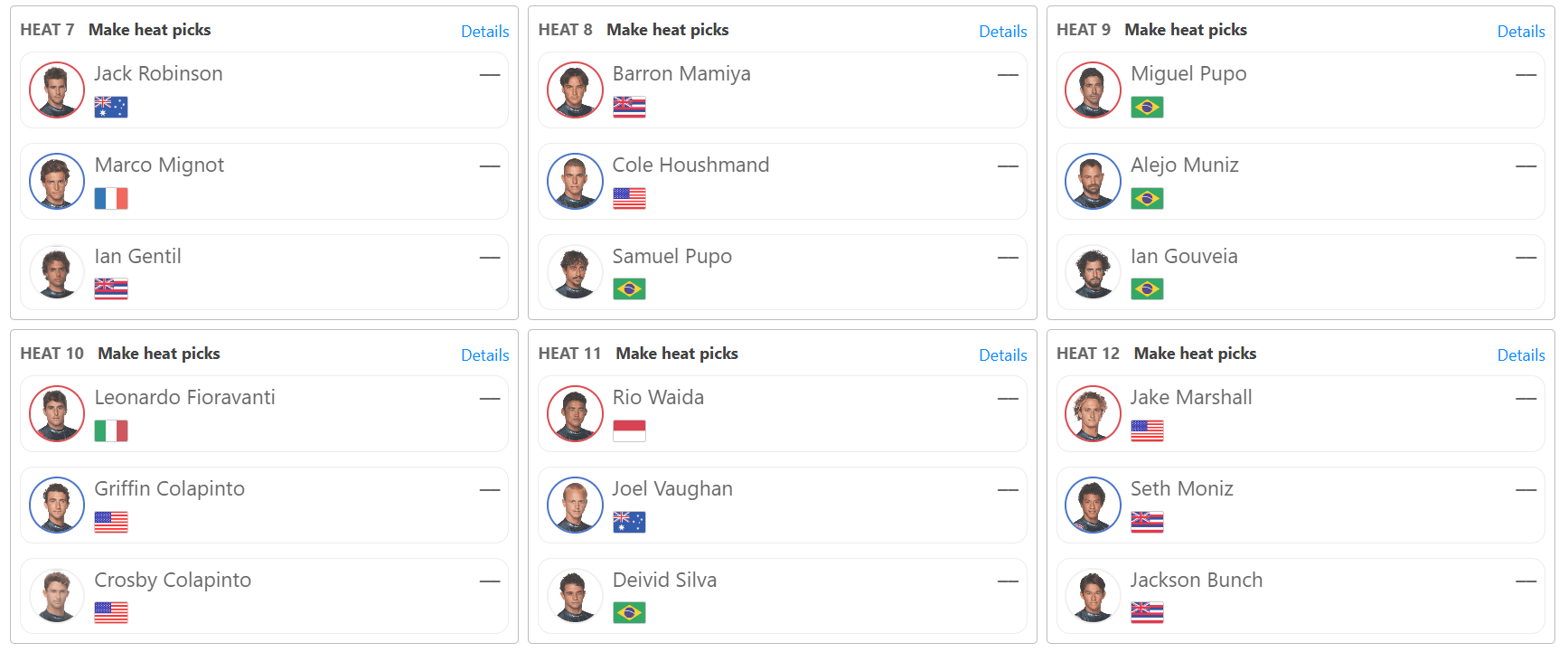Viewport: 1568px width, 652px height.
Task: Select Samuel Pupo's avatar photo
Action: tap(575, 272)
